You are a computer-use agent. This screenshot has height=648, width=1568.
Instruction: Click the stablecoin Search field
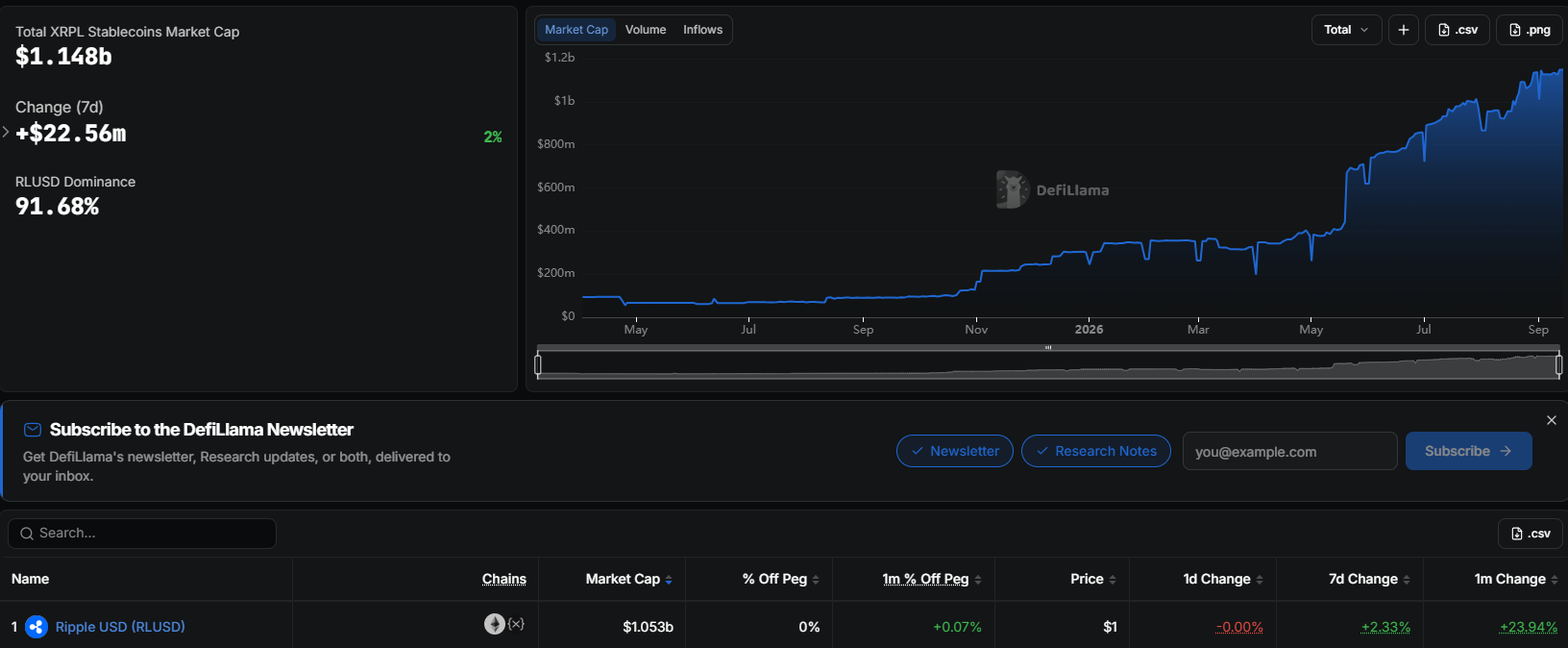[x=142, y=533]
